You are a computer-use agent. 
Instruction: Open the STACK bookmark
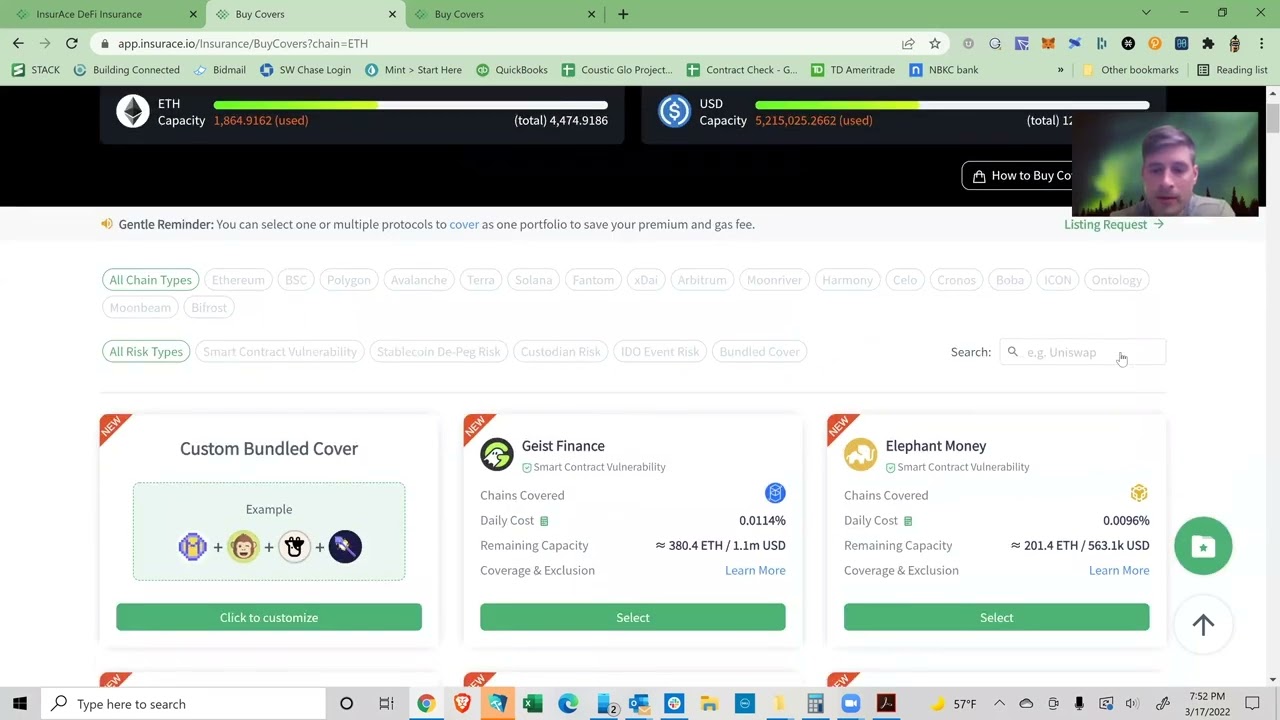pyautogui.click(x=37, y=70)
